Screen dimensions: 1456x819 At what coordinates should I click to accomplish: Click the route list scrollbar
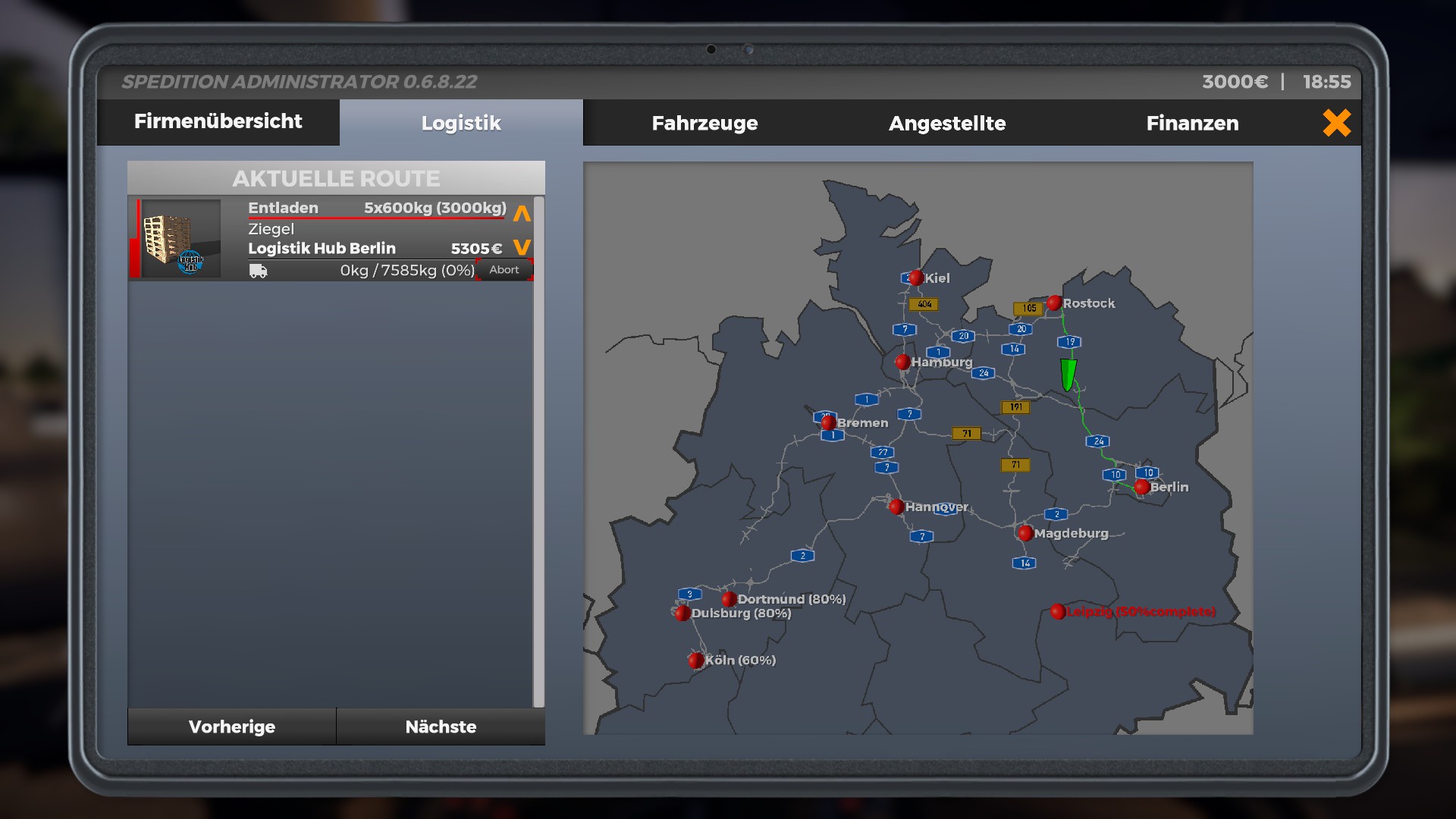(x=538, y=451)
